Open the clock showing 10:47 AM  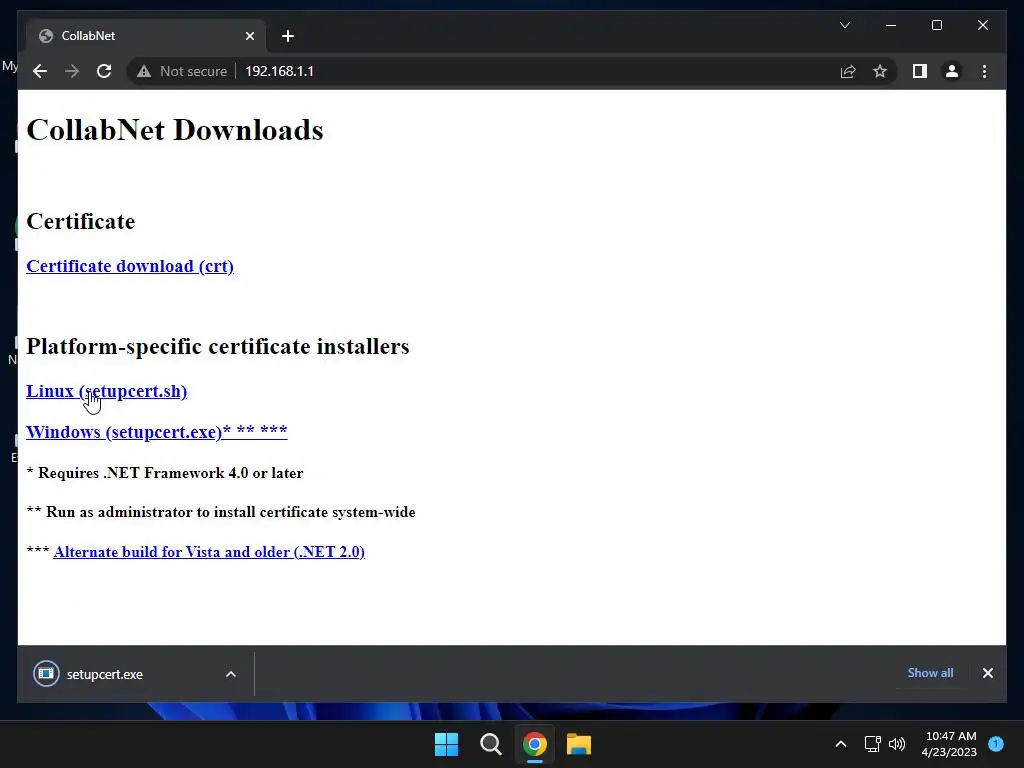tap(950, 744)
